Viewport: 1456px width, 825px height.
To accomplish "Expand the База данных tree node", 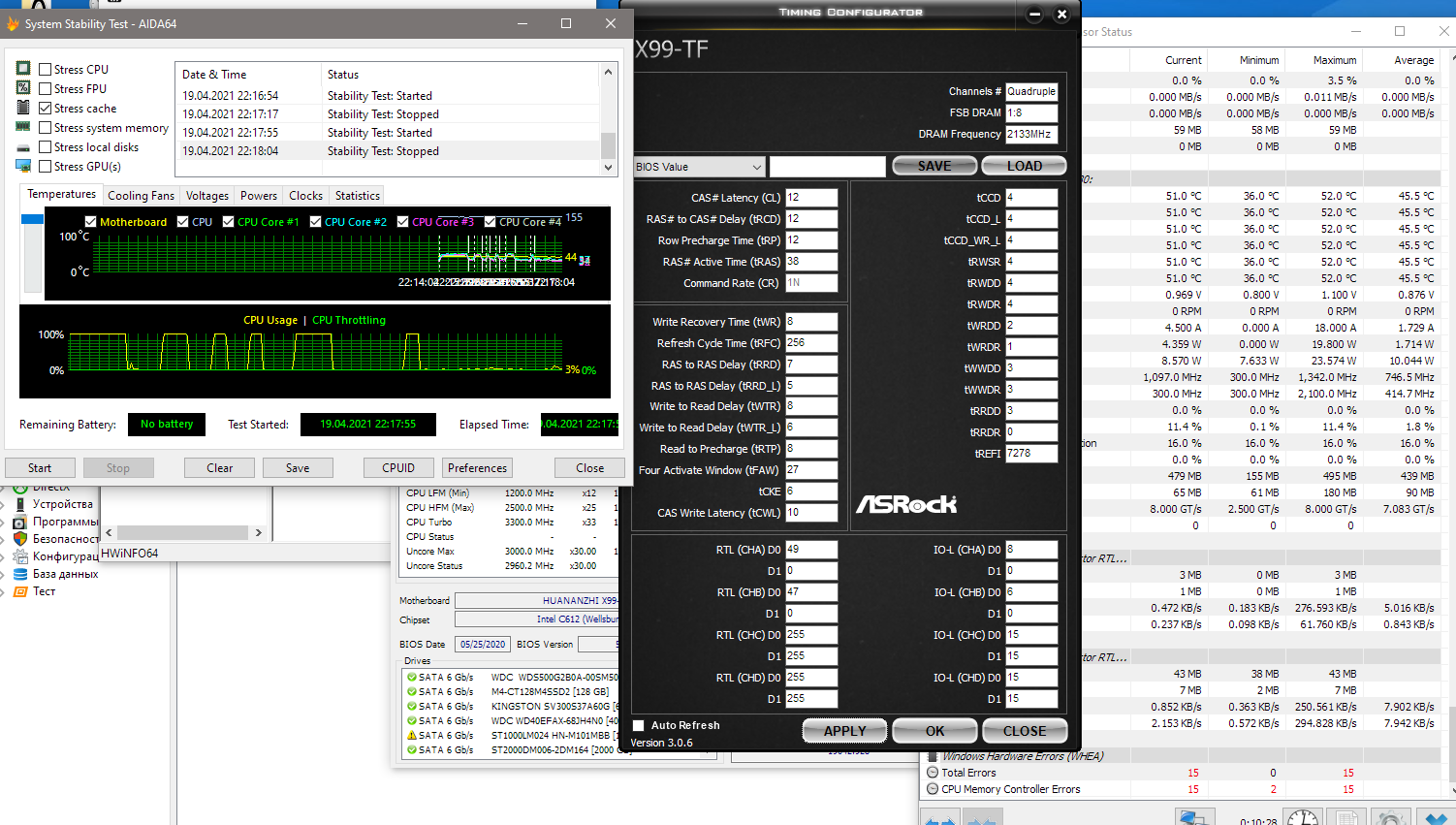I will [3, 574].
